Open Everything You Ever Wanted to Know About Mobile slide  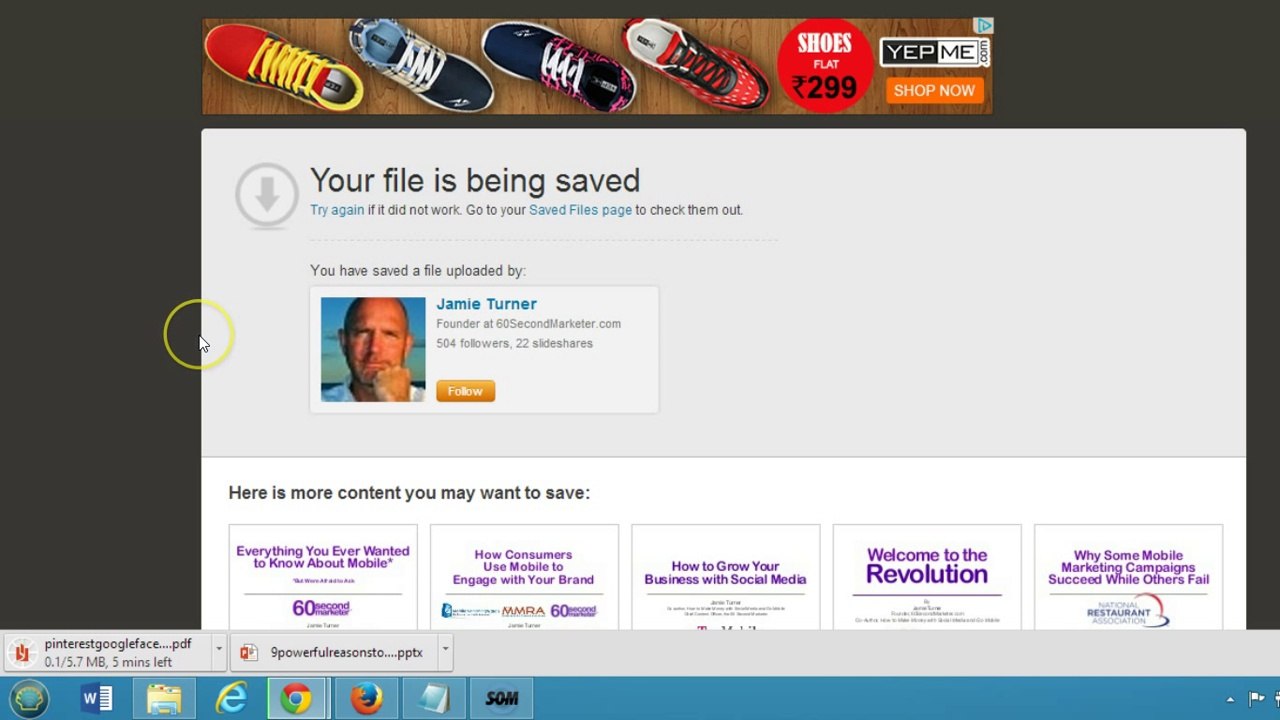tap(323, 577)
